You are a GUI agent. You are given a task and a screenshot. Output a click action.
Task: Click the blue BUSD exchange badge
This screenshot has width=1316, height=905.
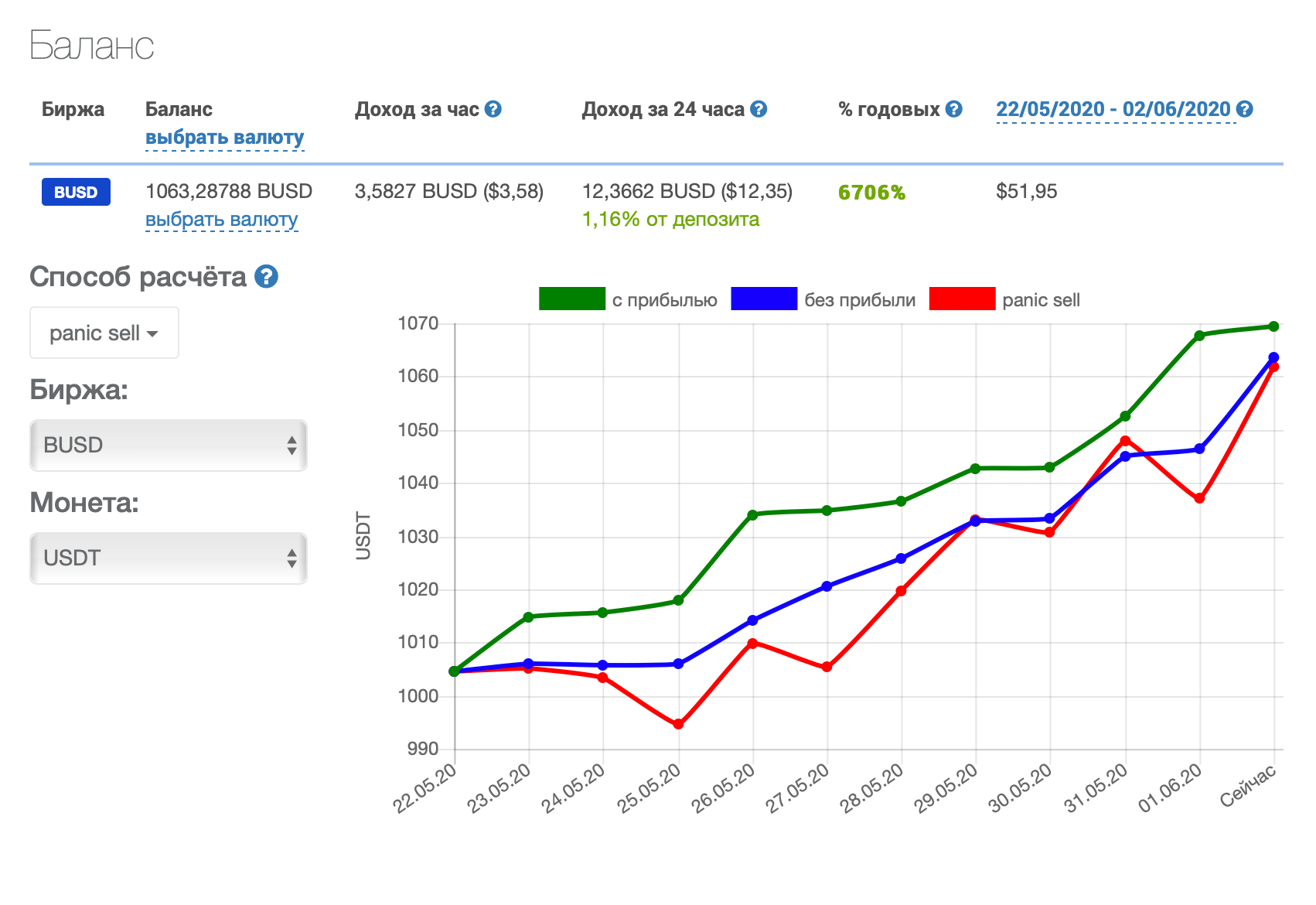(x=76, y=192)
